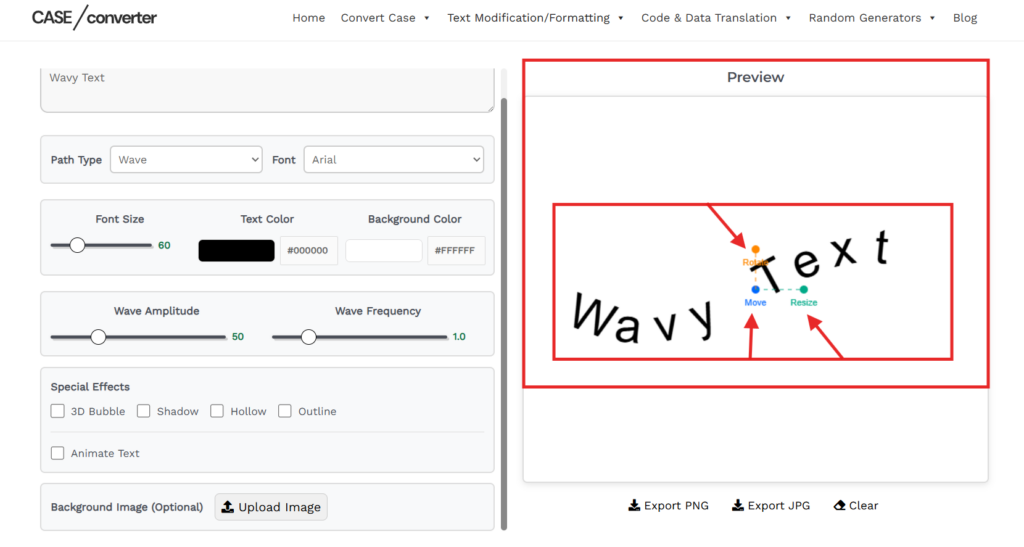
Task: Click the #FFFFFF background hex field
Action: tap(456, 251)
